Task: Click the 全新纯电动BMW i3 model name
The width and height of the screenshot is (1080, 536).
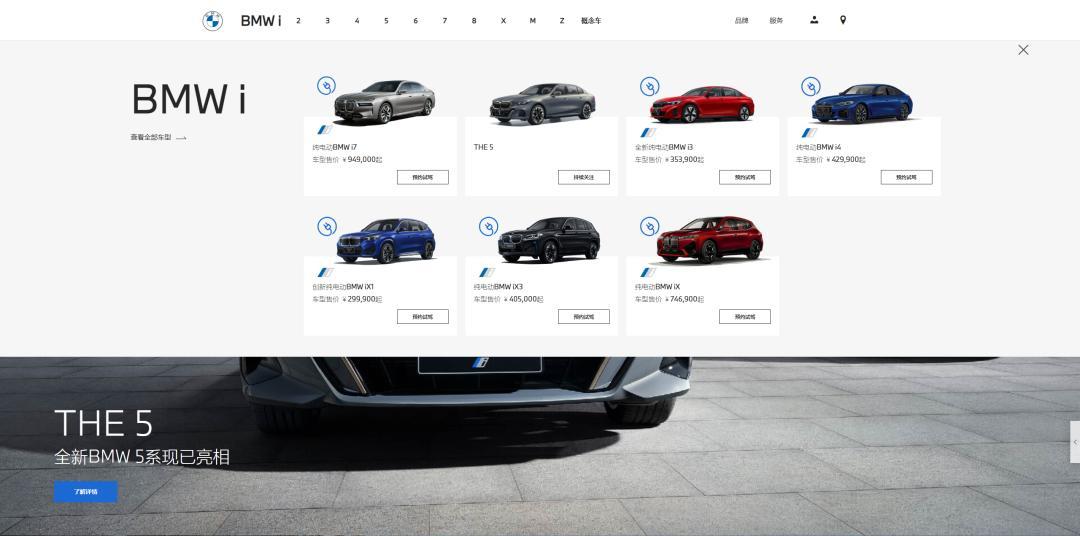Action: click(664, 147)
